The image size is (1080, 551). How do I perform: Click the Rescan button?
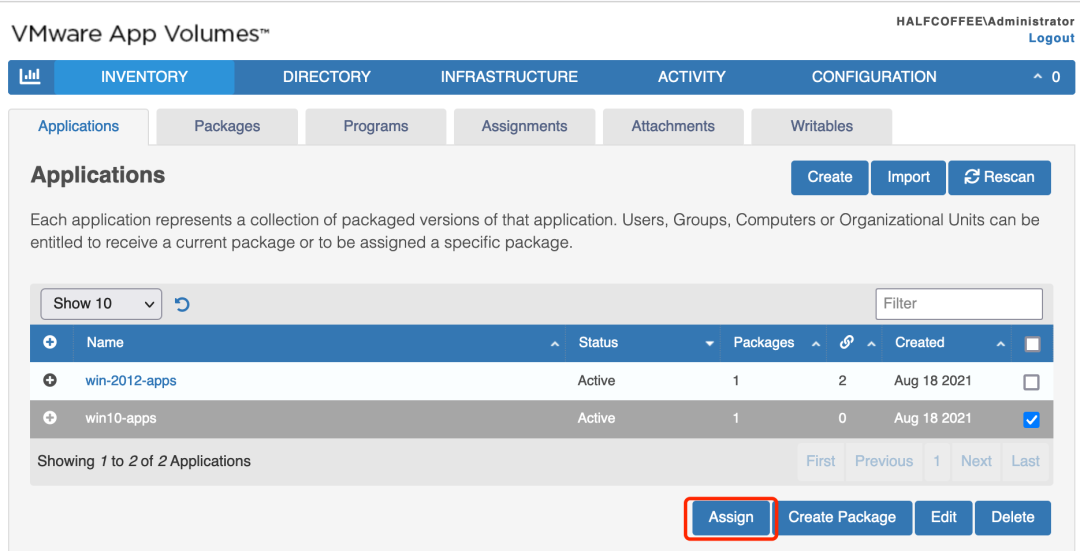coord(999,177)
